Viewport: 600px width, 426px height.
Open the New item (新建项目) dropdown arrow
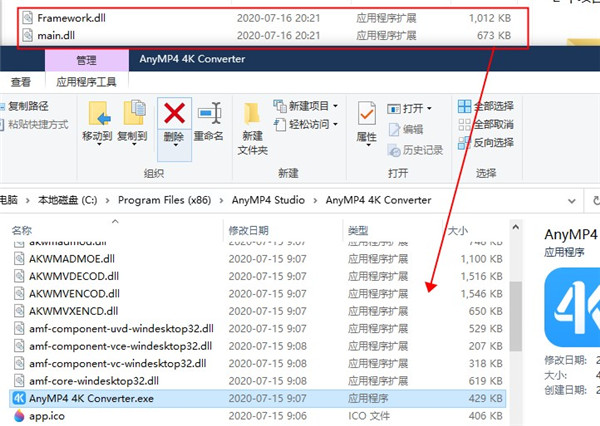335,106
